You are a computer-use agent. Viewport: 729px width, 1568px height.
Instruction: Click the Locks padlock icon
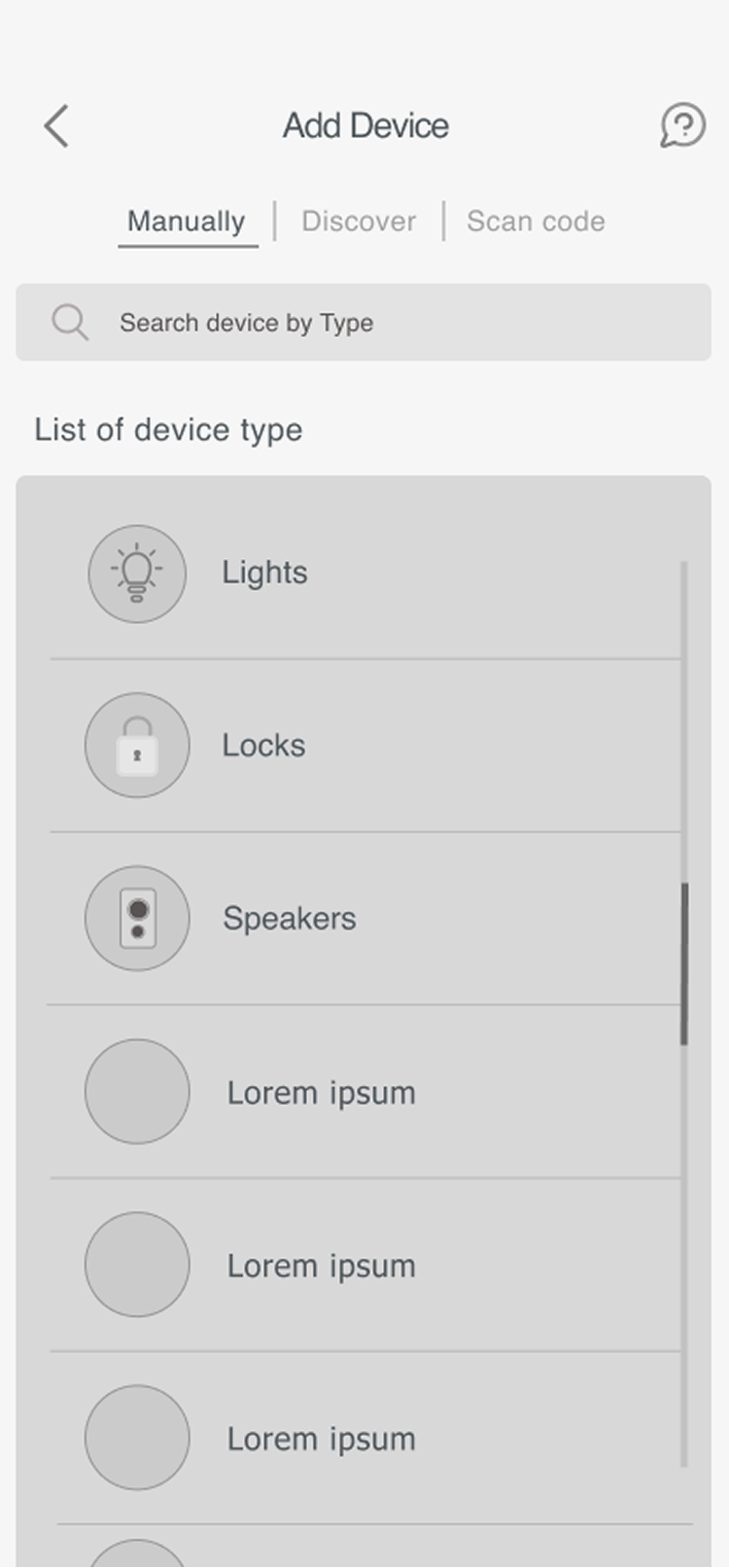[x=137, y=746]
